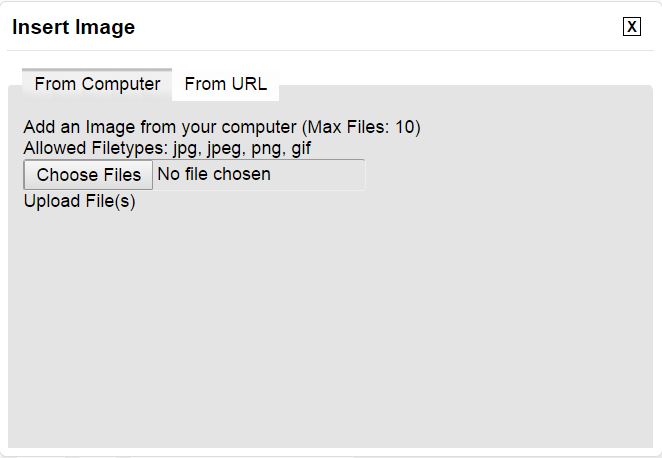This screenshot has width=662, height=458.
Task: Select the From Computer tab
Action: tap(97, 84)
